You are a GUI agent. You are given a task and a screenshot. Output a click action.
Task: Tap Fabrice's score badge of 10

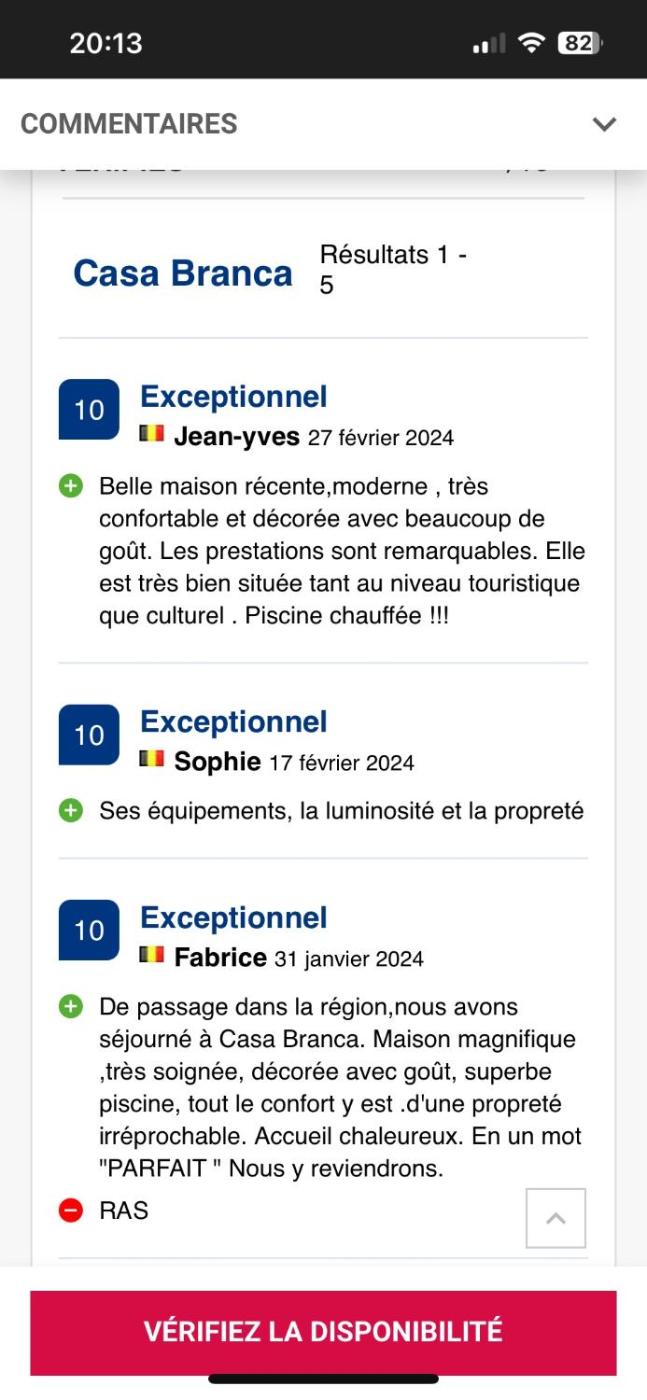(x=89, y=930)
